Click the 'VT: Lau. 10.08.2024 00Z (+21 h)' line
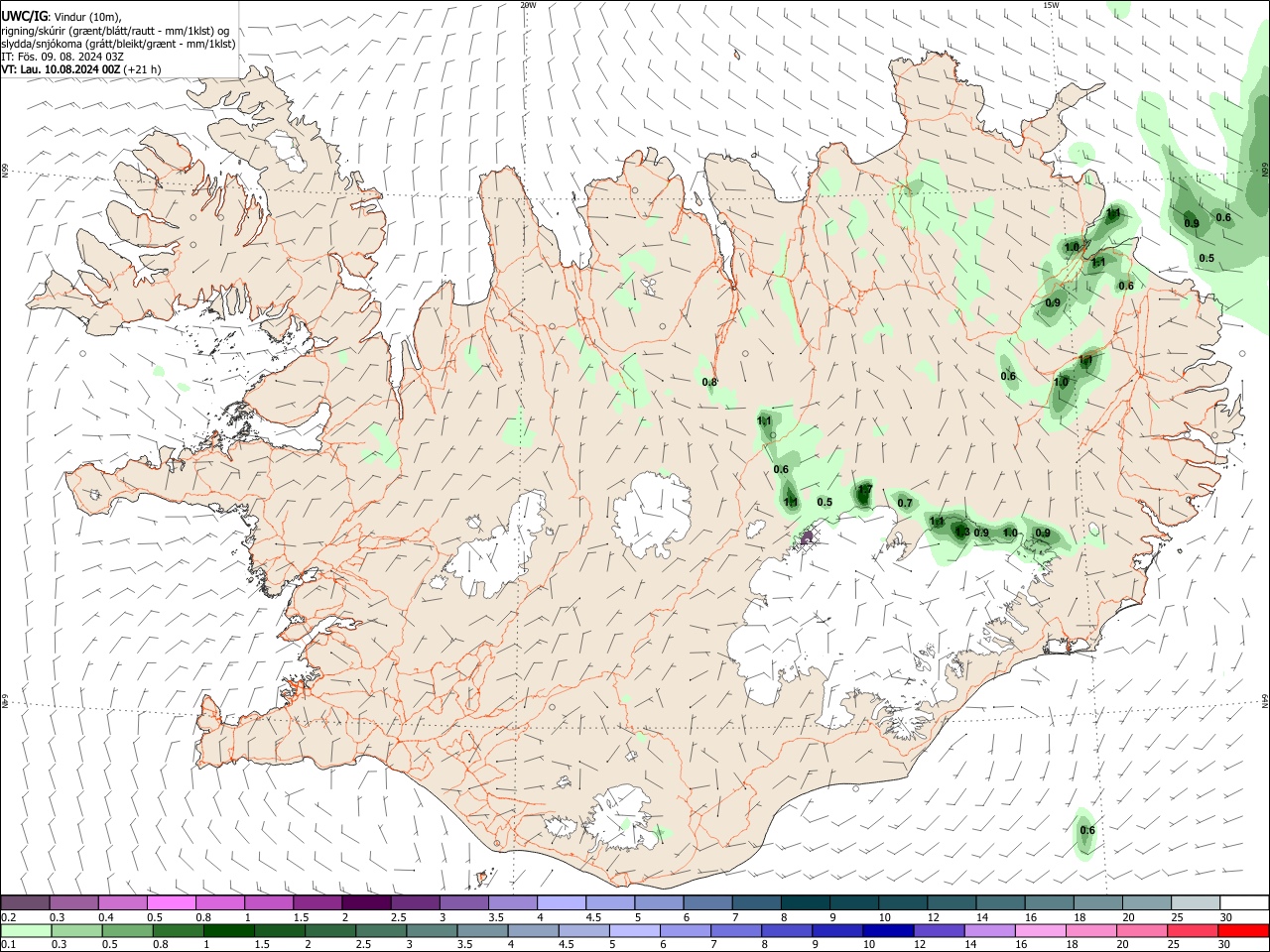Screen dimensions: 1270x952 pos(81,69)
